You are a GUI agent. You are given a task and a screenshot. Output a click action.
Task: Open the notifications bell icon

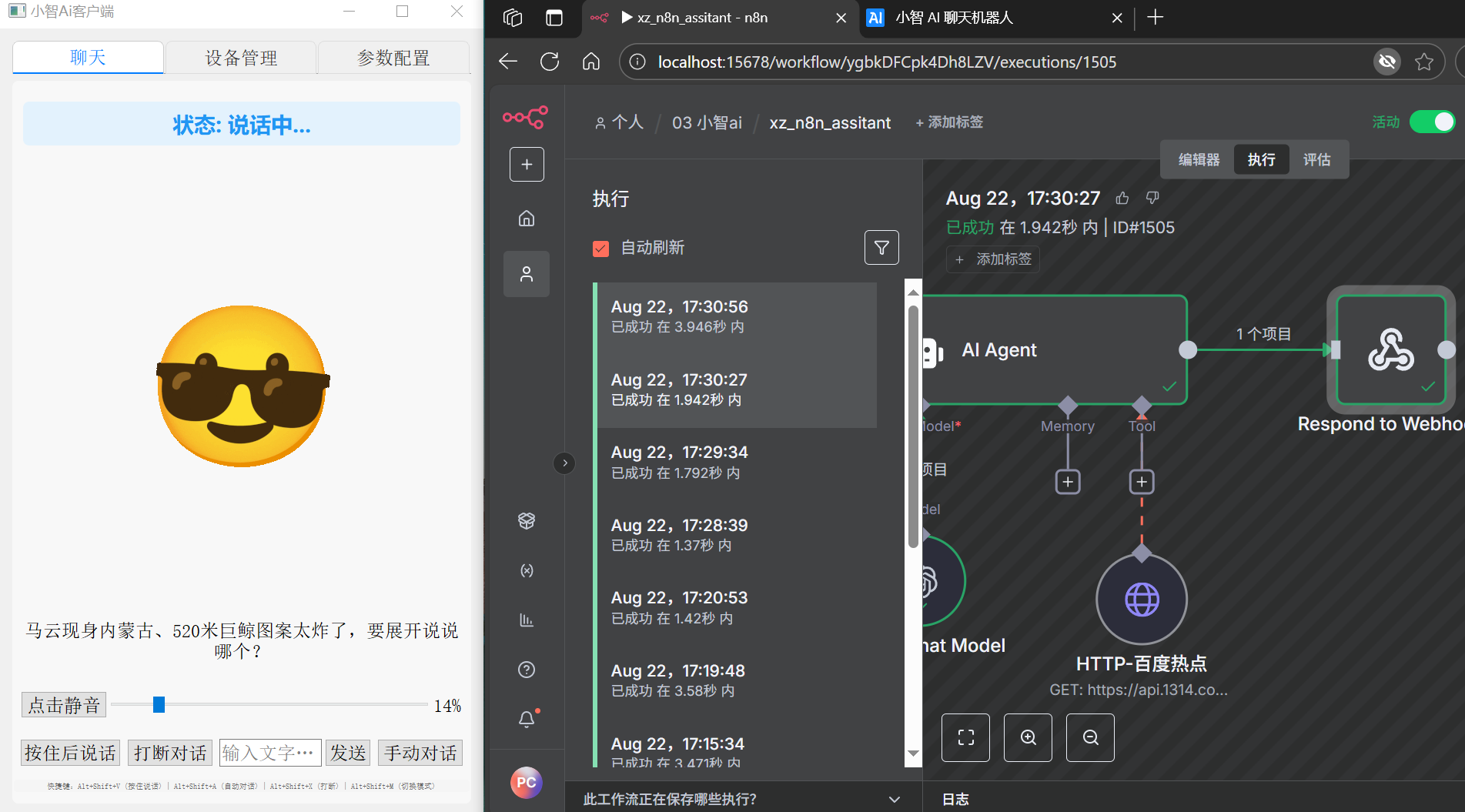click(527, 719)
